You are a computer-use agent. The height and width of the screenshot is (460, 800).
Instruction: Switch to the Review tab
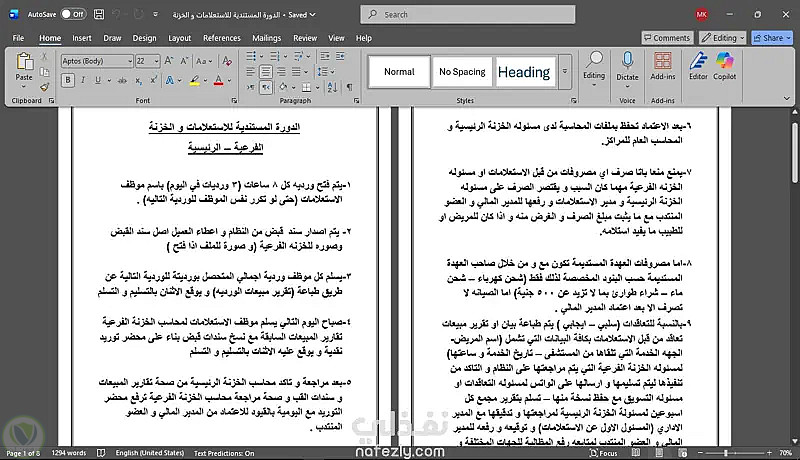click(305, 38)
